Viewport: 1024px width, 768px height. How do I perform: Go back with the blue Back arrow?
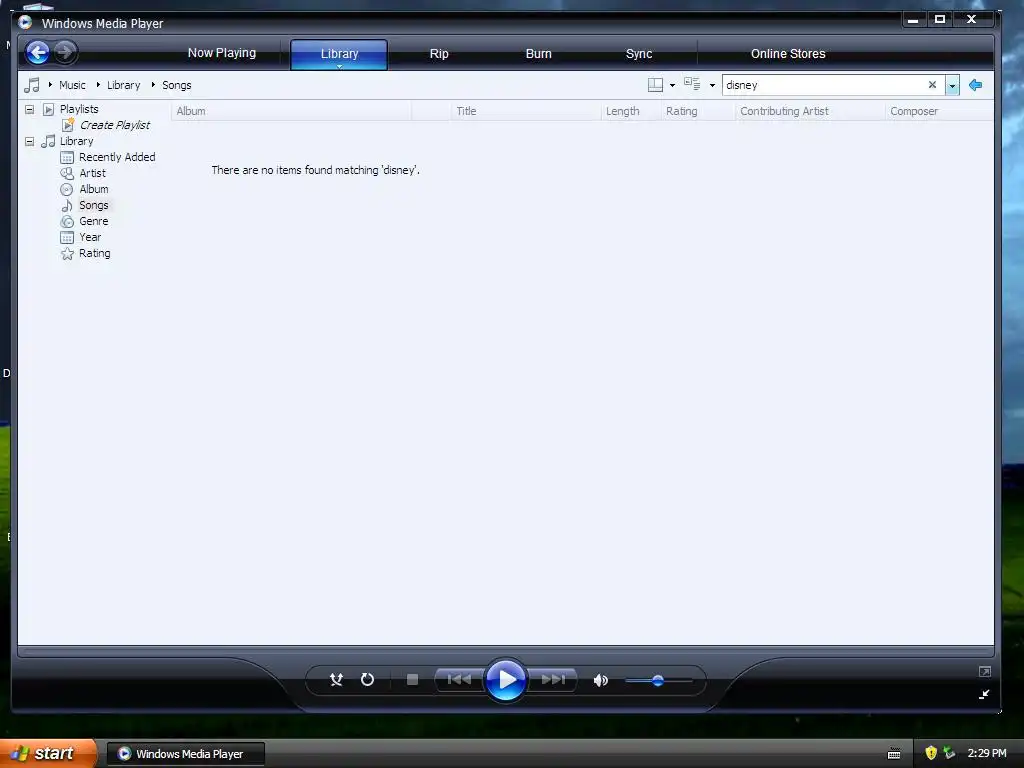[x=37, y=52]
